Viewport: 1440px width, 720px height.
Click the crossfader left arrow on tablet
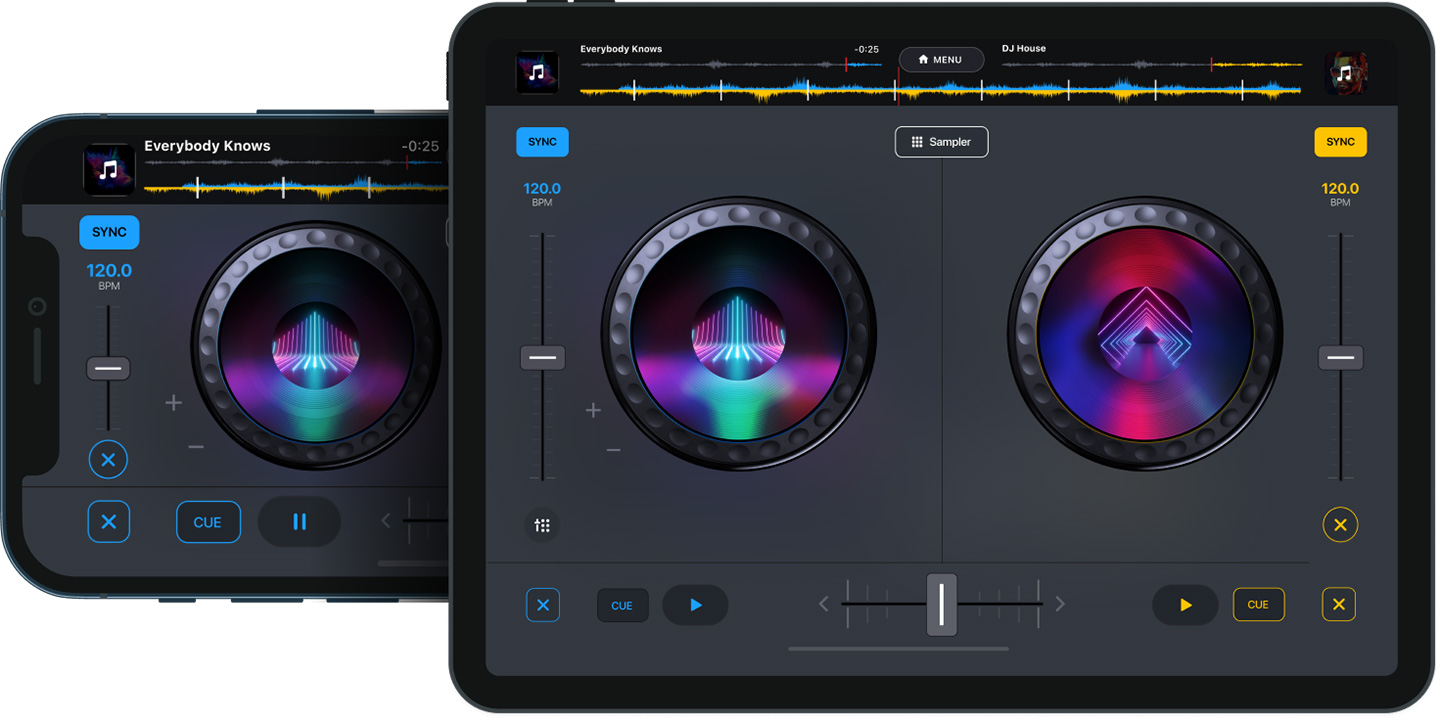(x=824, y=604)
